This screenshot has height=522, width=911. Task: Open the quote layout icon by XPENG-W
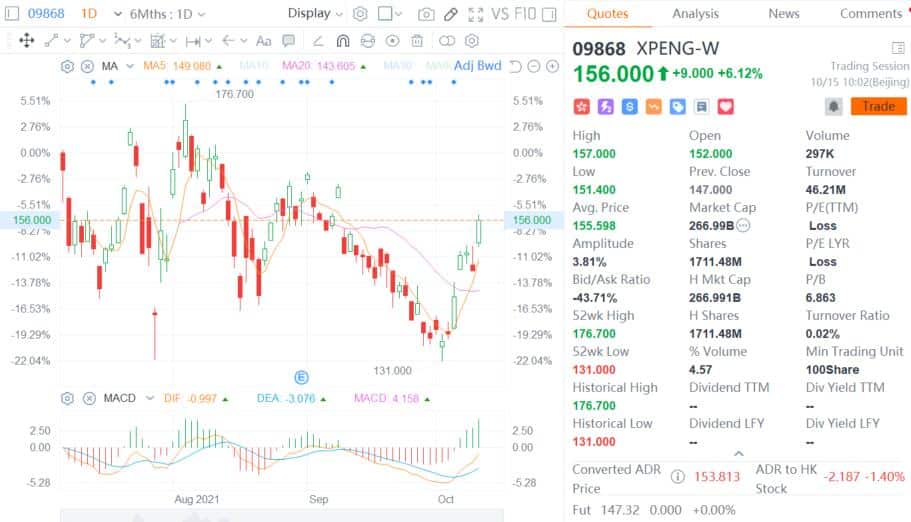(898, 48)
